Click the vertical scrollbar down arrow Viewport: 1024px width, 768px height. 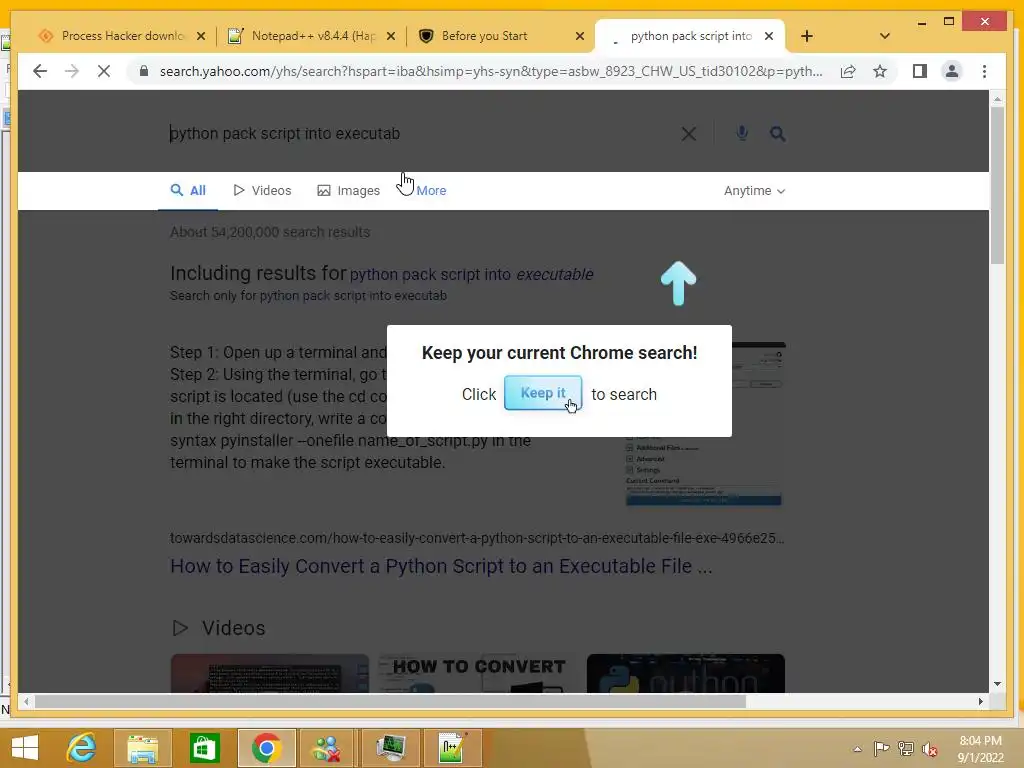(997, 684)
